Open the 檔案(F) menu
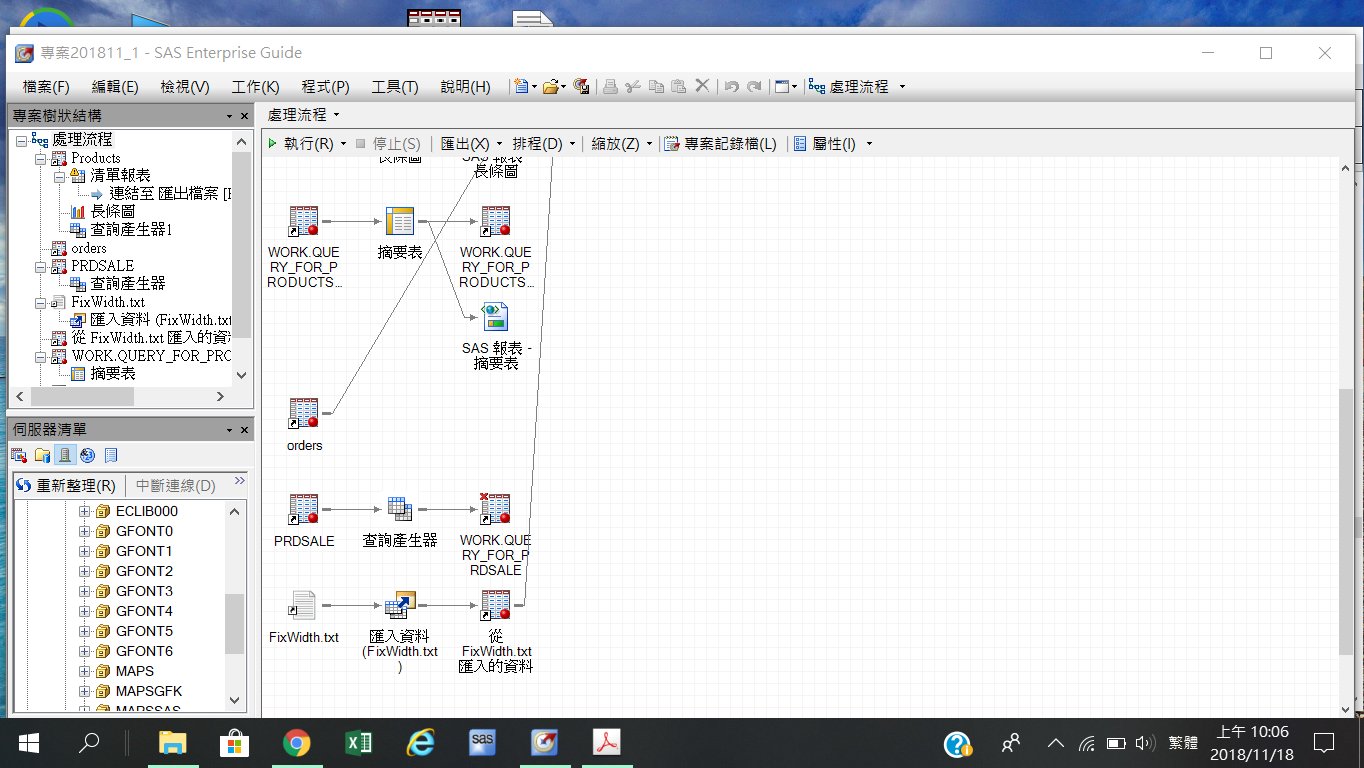1364x768 pixels. click(x=46, y=87)
